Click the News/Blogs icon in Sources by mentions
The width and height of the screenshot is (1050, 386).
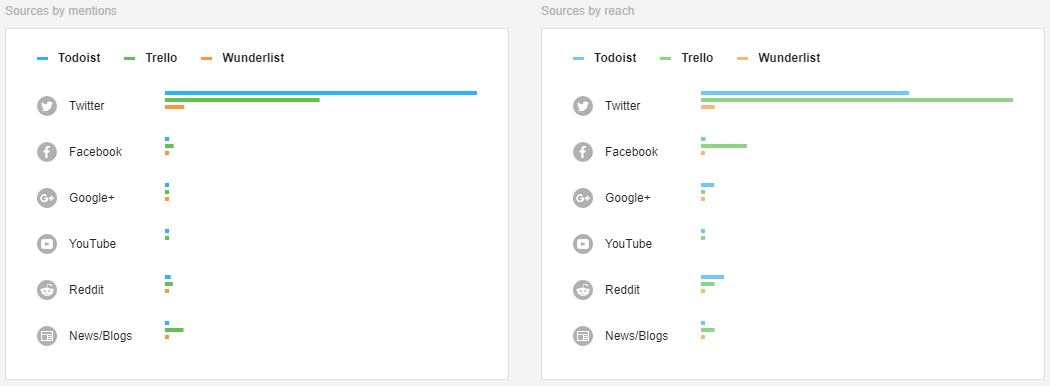pos(47,336)
